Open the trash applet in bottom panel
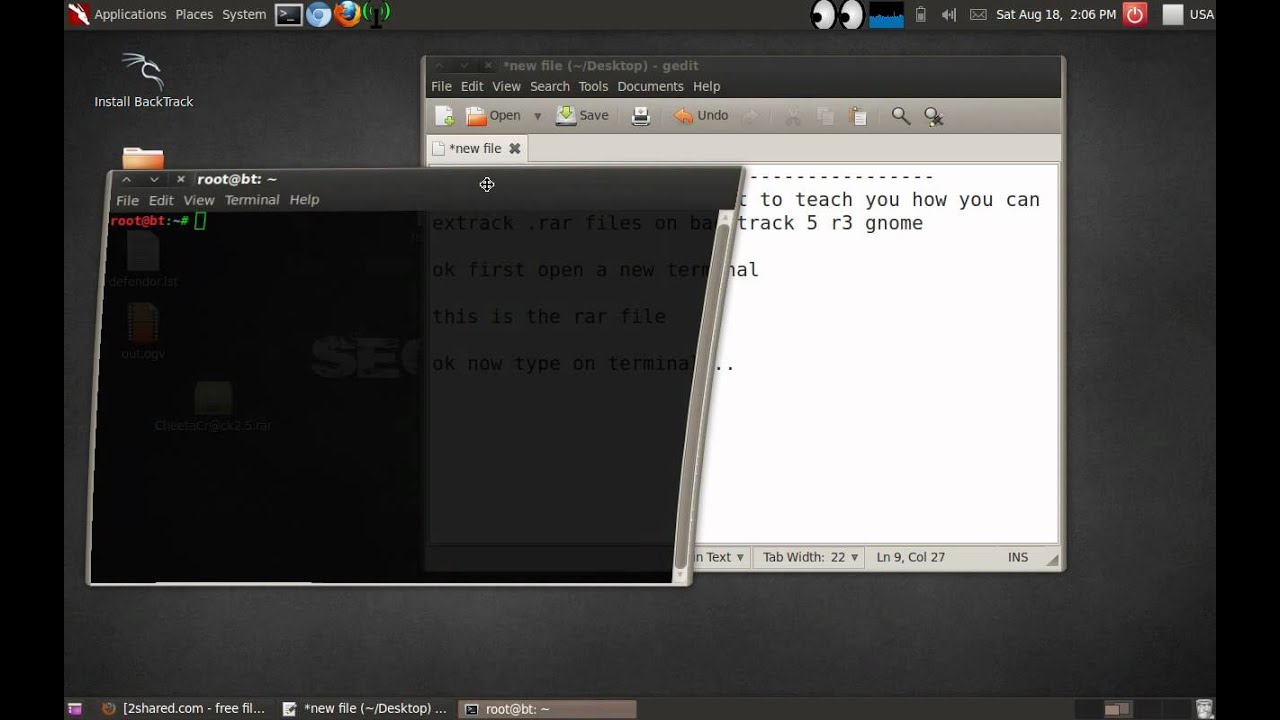Screen dimensions: 1280x720 coord(1204,709)
